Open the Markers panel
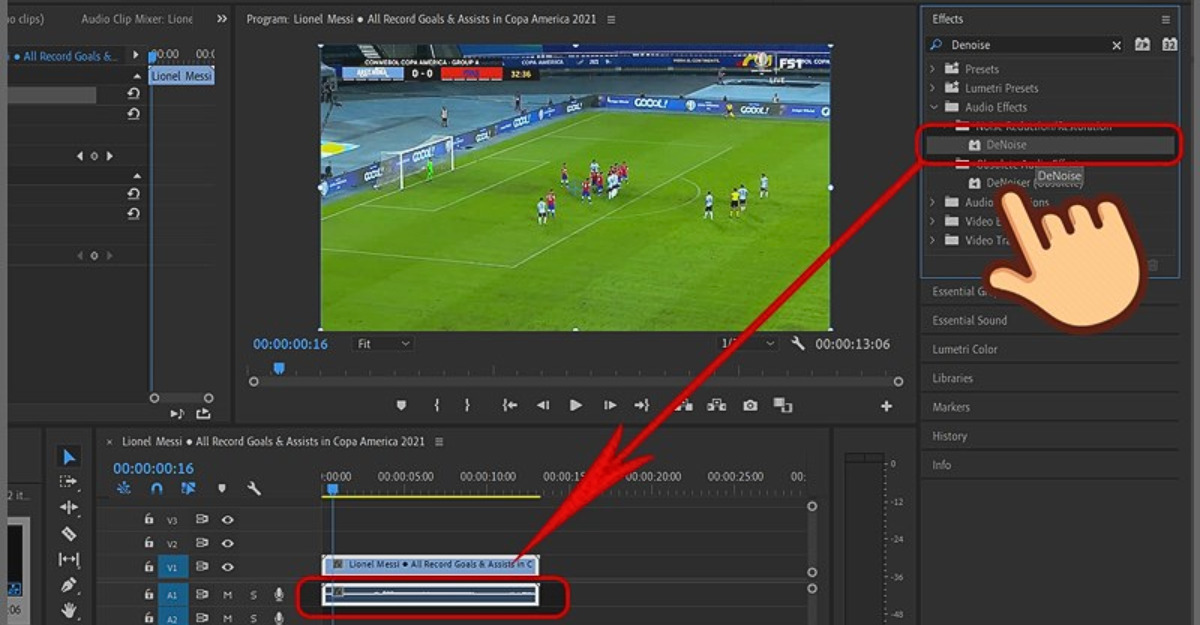This screenshot has height=625, width=1200. tap(951, 407)
